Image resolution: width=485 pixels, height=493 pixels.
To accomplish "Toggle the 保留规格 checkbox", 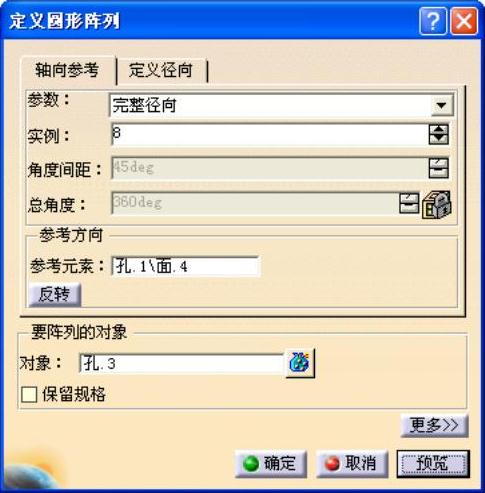I will point(29,395).
